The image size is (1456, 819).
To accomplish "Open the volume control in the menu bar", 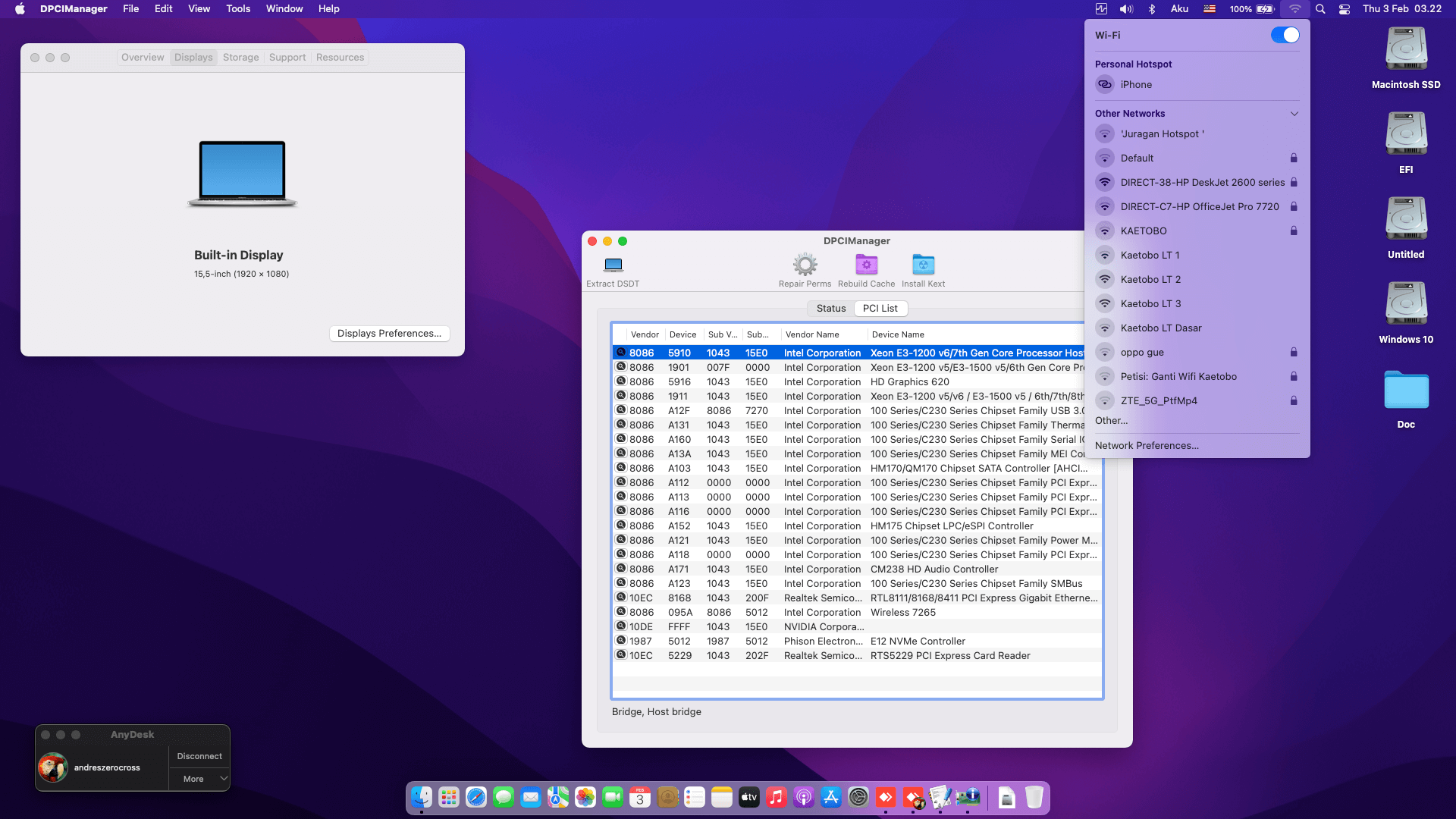I will pos(1126,9).
